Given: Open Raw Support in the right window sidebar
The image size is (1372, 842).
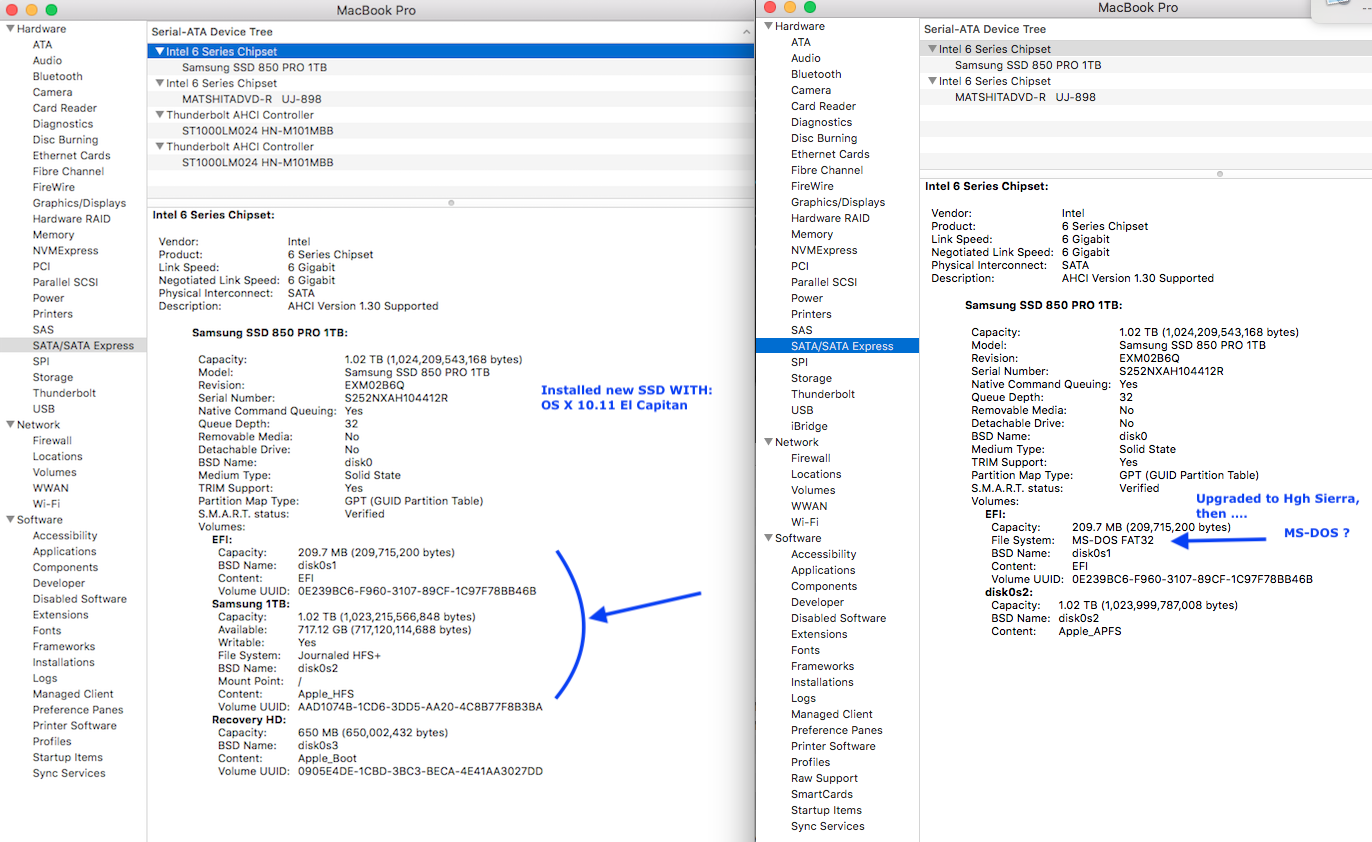Looking at the screenshot, I should click(824, 778).
